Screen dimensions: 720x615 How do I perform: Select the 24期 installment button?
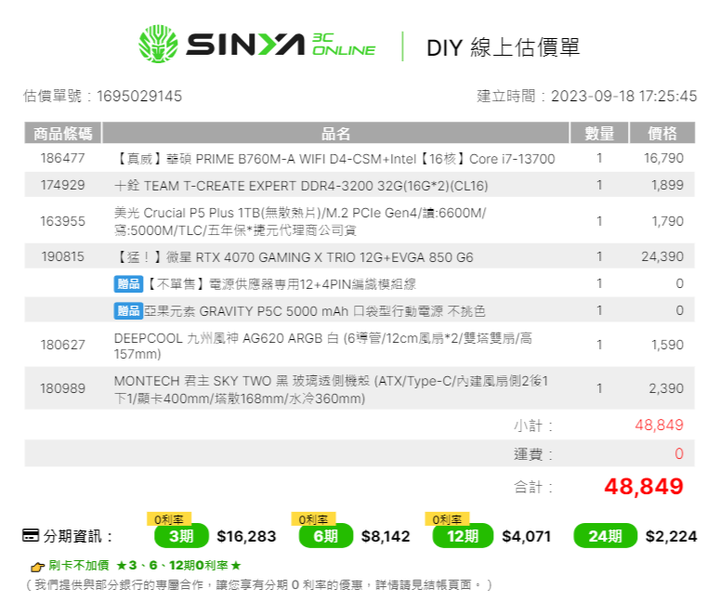[605, 536]
